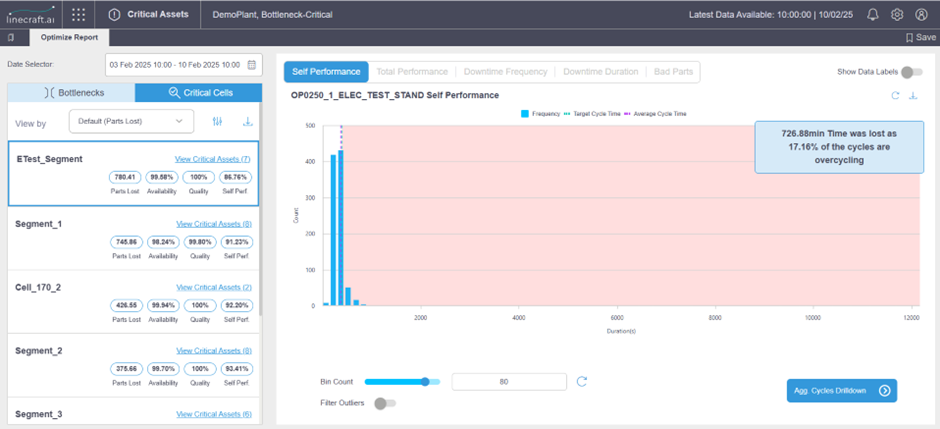Select the Segment_2 card title
Viewport: 940px width, 429px height.
(38, 351)
